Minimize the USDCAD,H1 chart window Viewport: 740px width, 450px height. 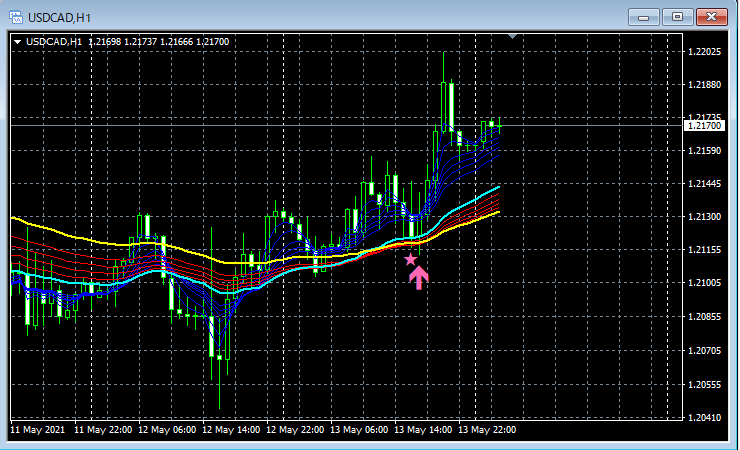click(x=643, y=17)
